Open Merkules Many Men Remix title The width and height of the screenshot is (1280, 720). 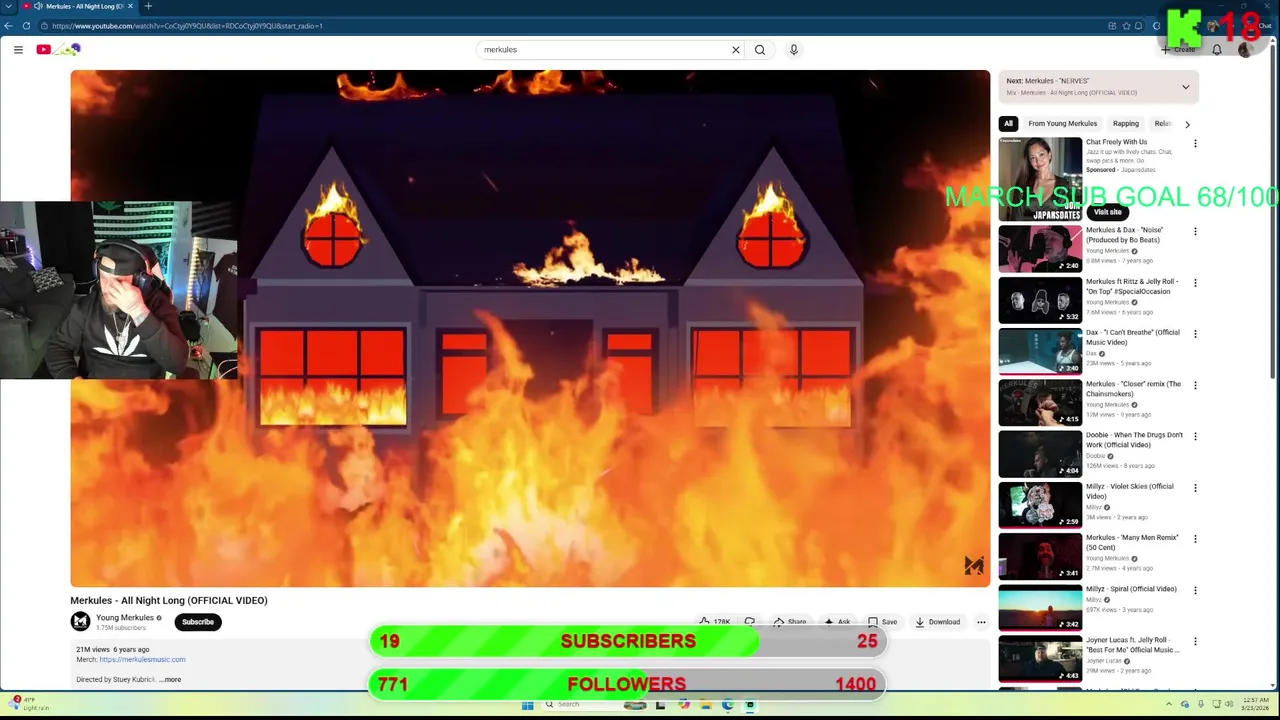tap(1132, 542)
